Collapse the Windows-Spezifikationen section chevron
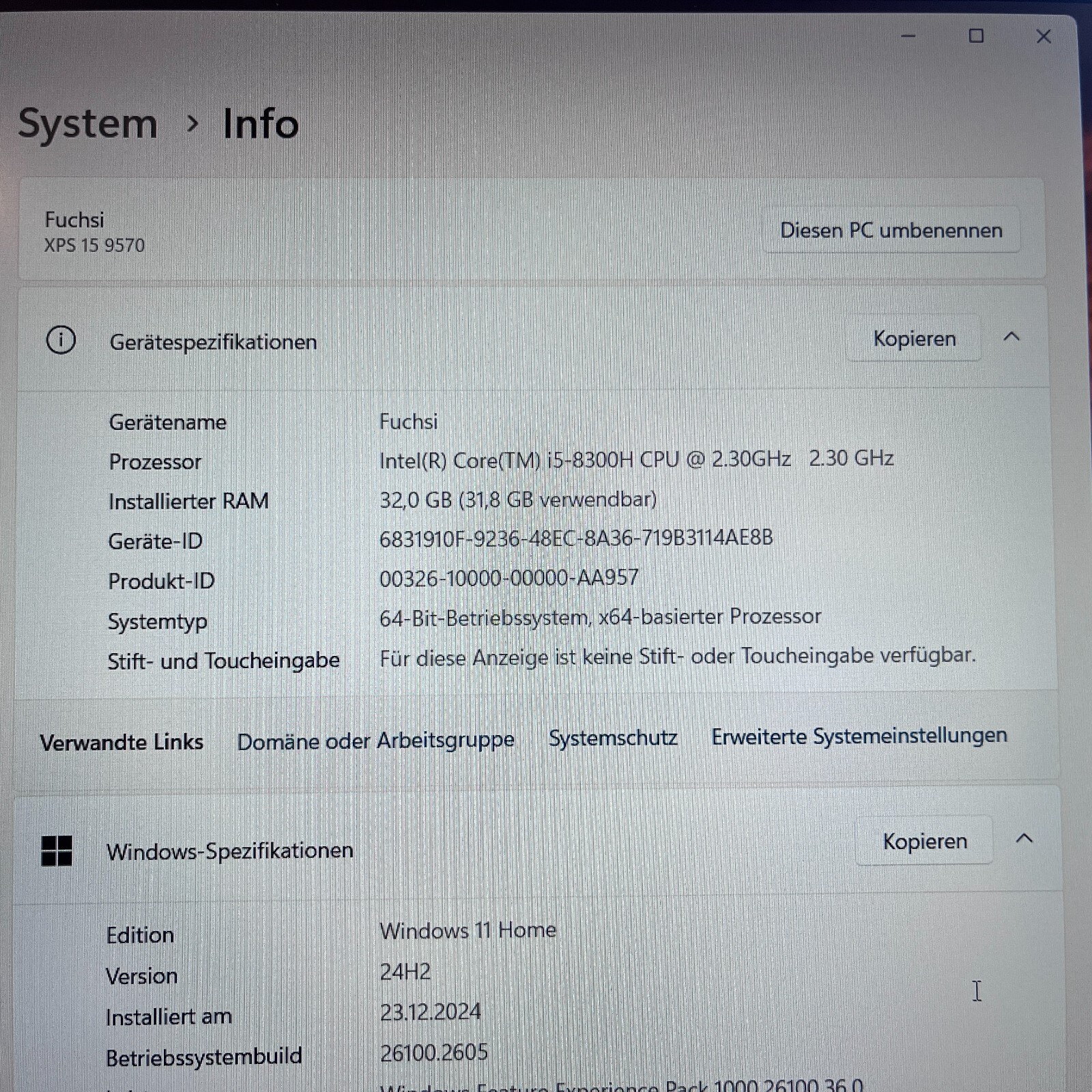The width and height of the screenshot is (1092, 1092). pyautogui.click(x=1024, y=839)
